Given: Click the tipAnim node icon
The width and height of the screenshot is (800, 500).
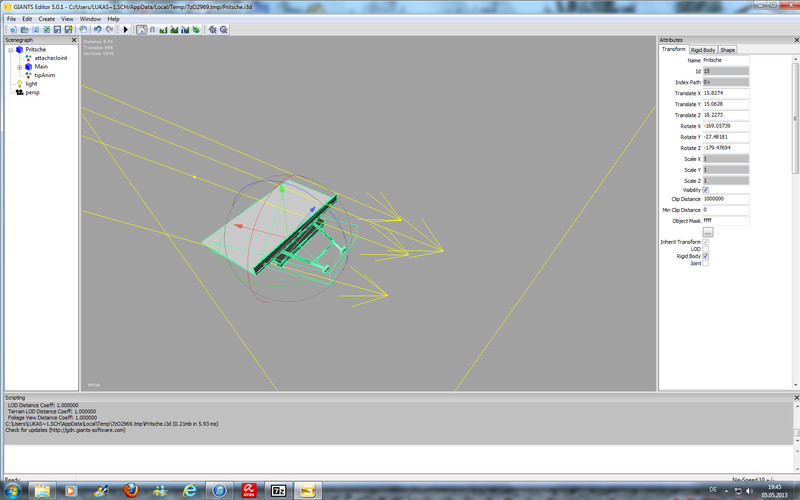Looking at the screenshot, I should (29, 75).
